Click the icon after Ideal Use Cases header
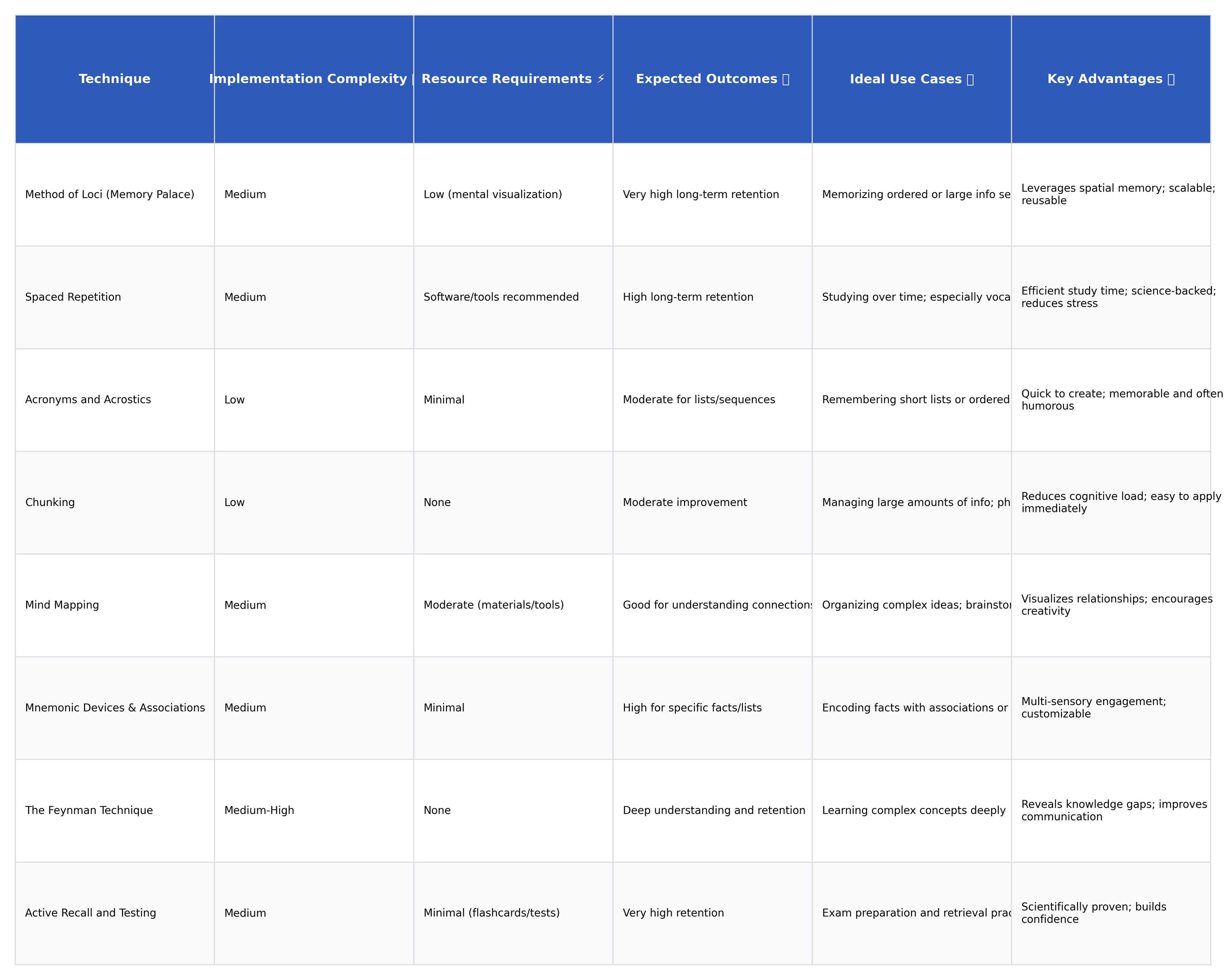Viewport: 1226px width, 980px height. coord(970,79)
